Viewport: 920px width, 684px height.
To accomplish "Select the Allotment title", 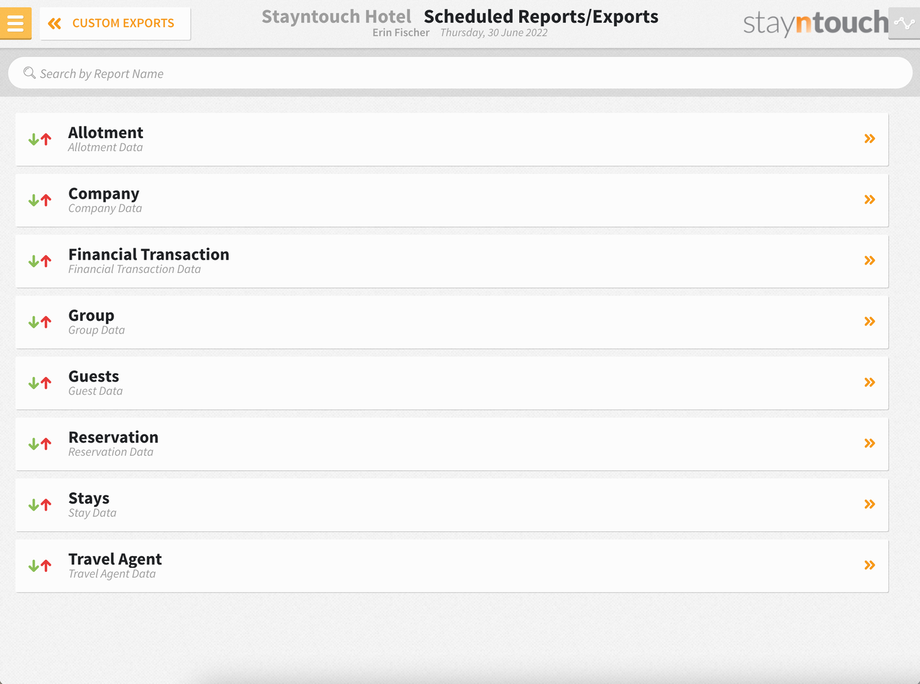I will 106,133.
